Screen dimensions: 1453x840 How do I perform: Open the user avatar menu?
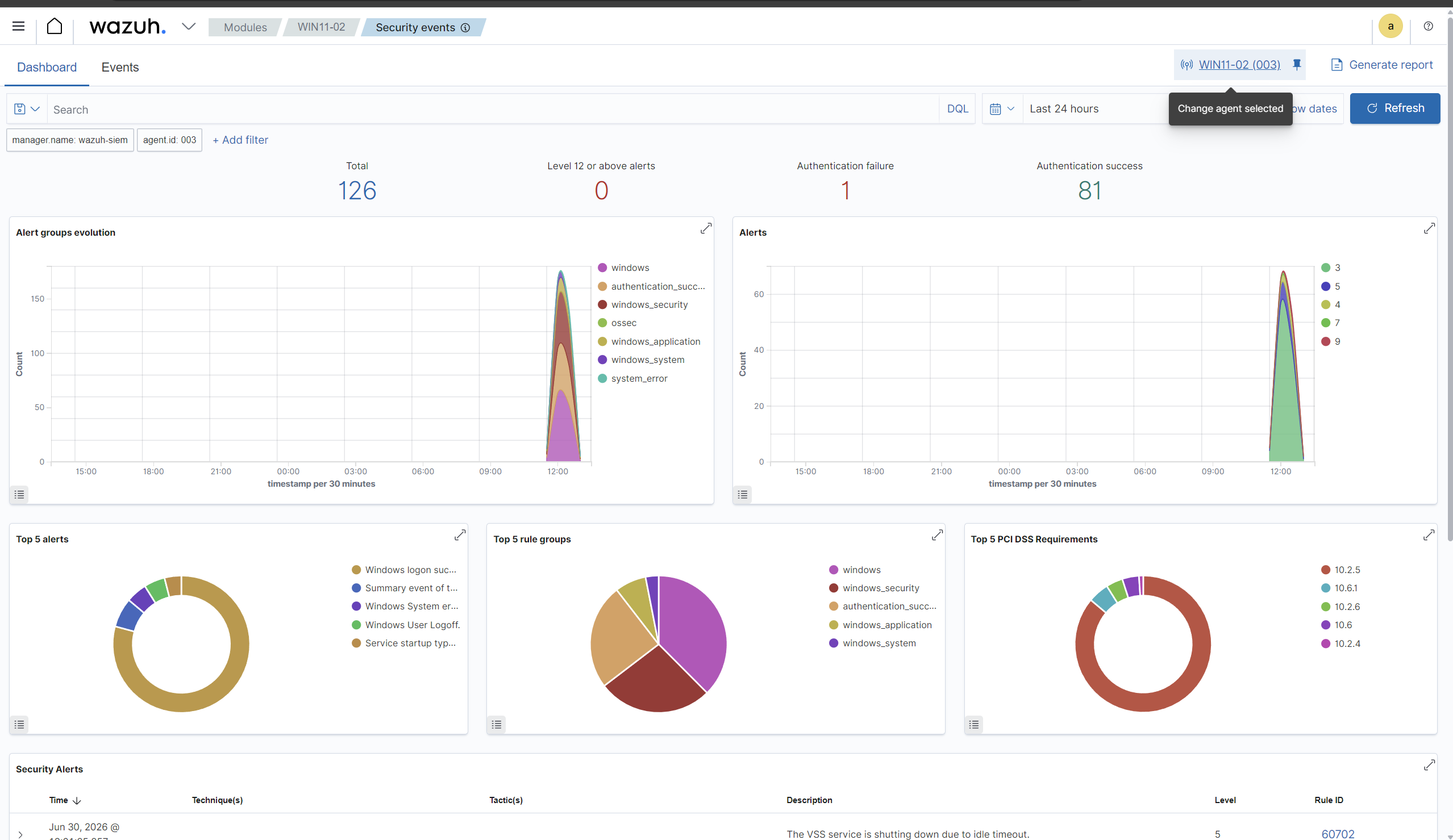(x=1390, y=27)
